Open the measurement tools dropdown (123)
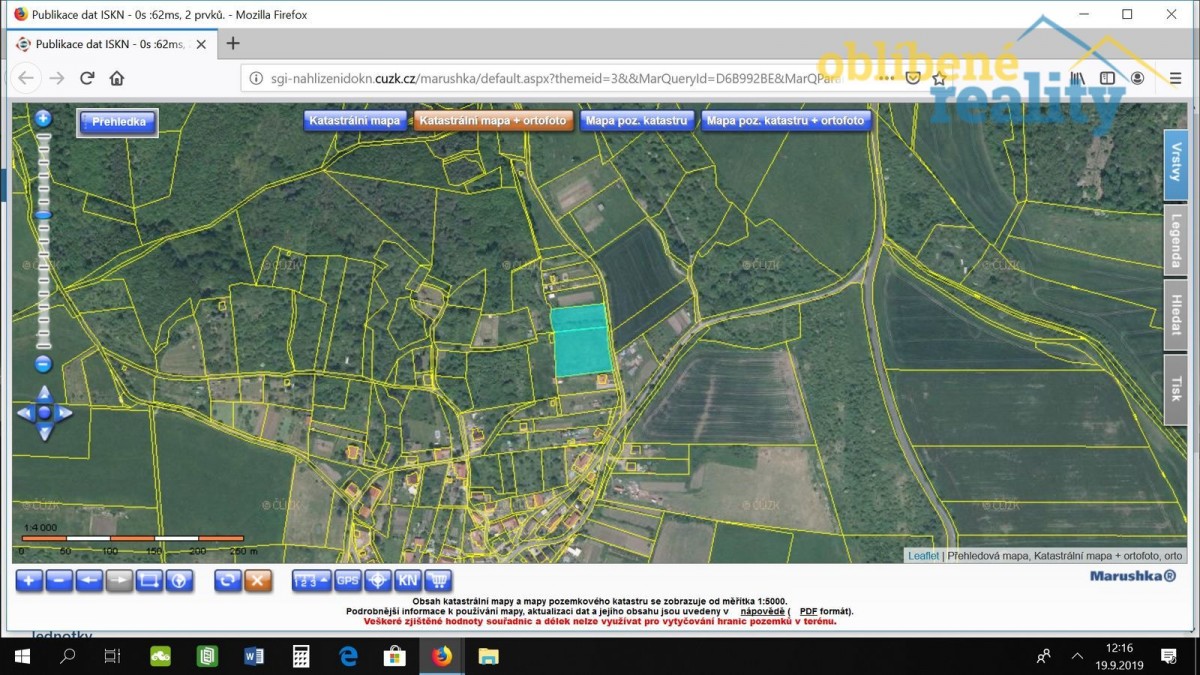 311,580
